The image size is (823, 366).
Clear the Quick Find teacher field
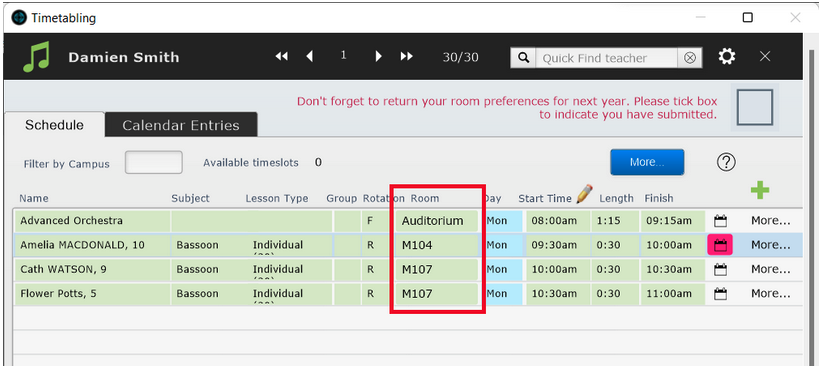point(690,58)
